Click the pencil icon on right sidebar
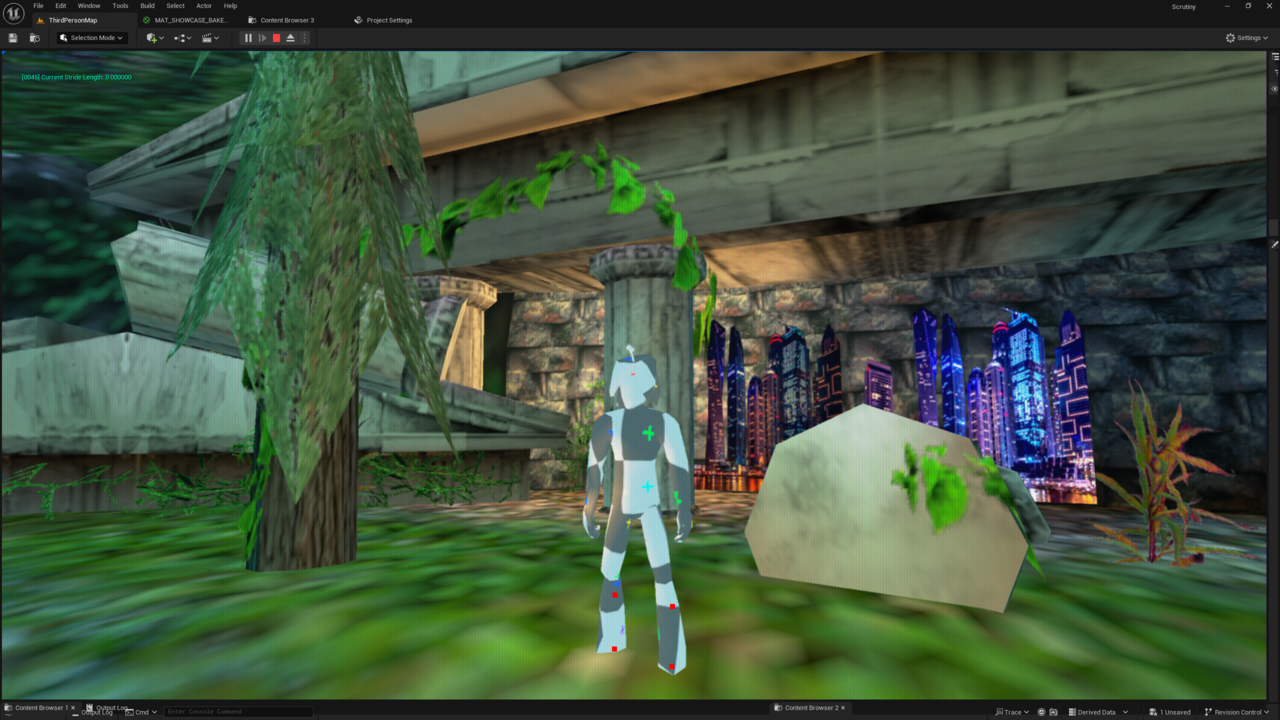1280x720 pixels. coord(1275,244)
